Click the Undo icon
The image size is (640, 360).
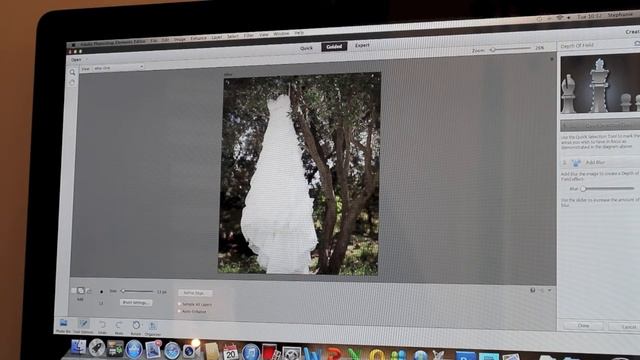pos(102,324)
